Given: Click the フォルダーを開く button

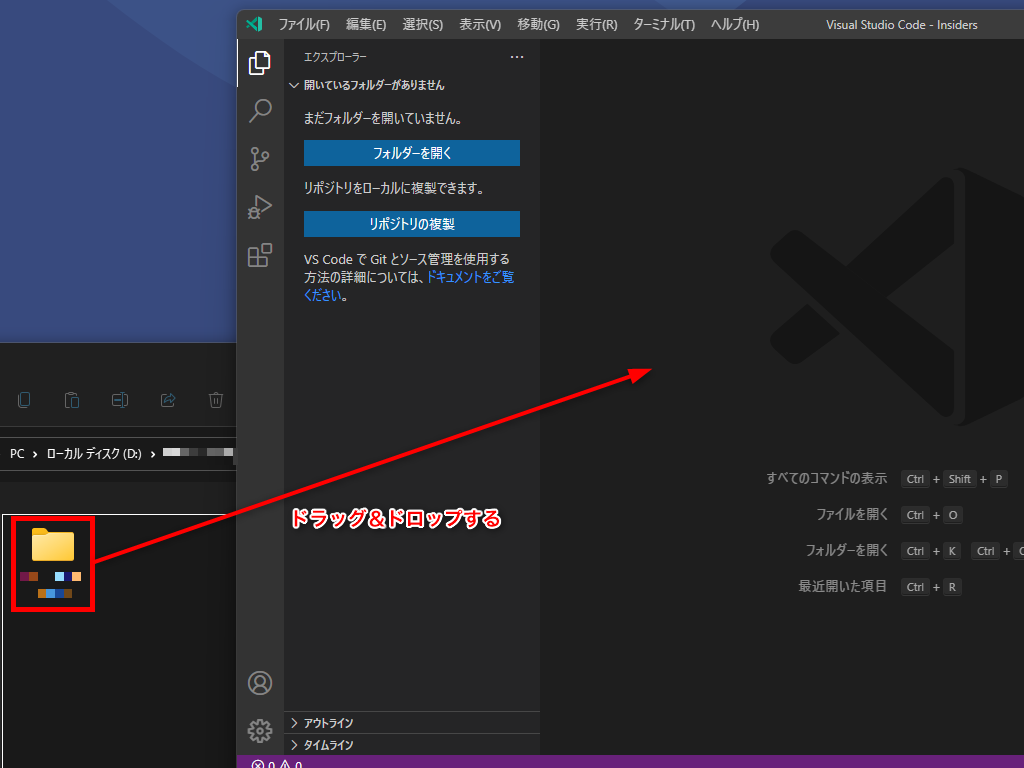Looking at the screenshot, I should pos(412,153).
